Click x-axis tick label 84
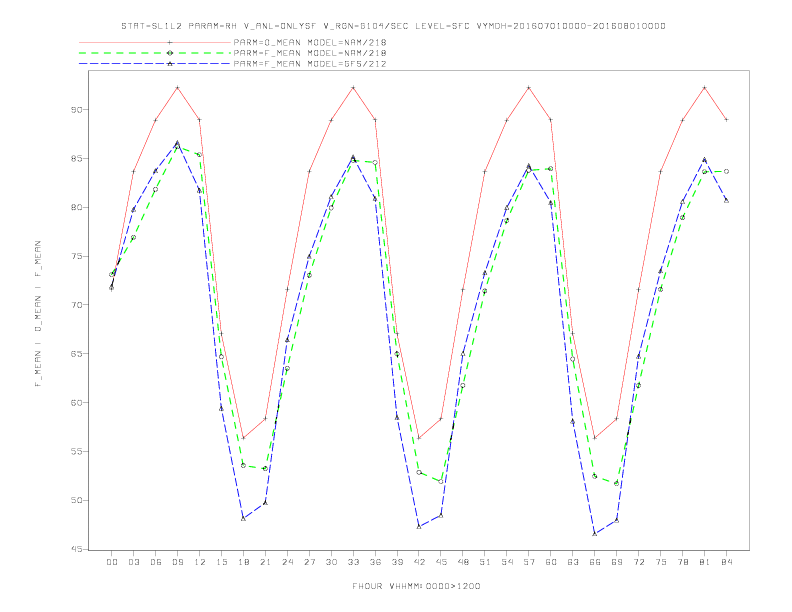 [x=727, y=562]
